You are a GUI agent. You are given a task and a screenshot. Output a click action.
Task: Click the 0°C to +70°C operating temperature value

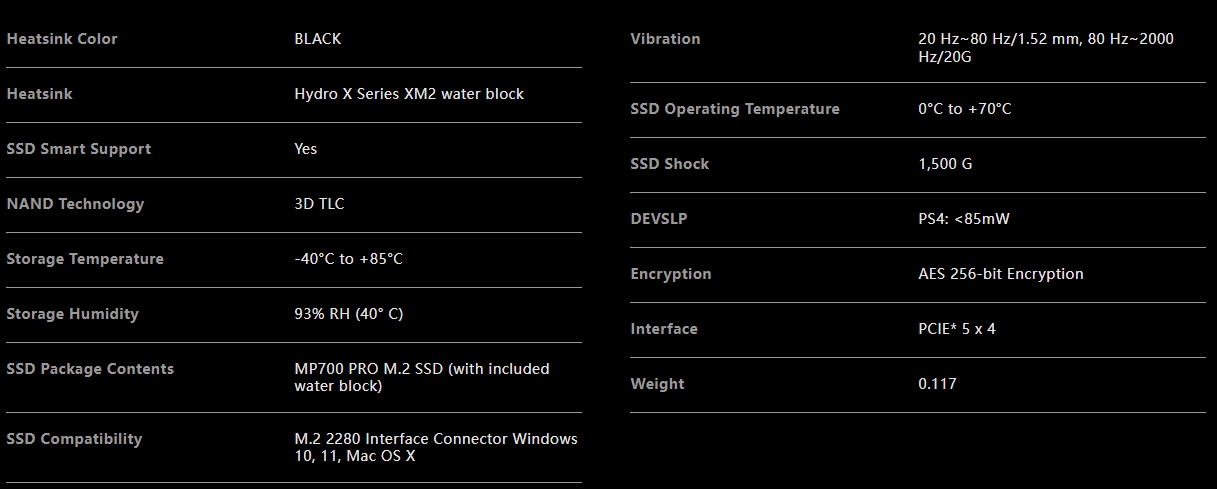(964, 109)
